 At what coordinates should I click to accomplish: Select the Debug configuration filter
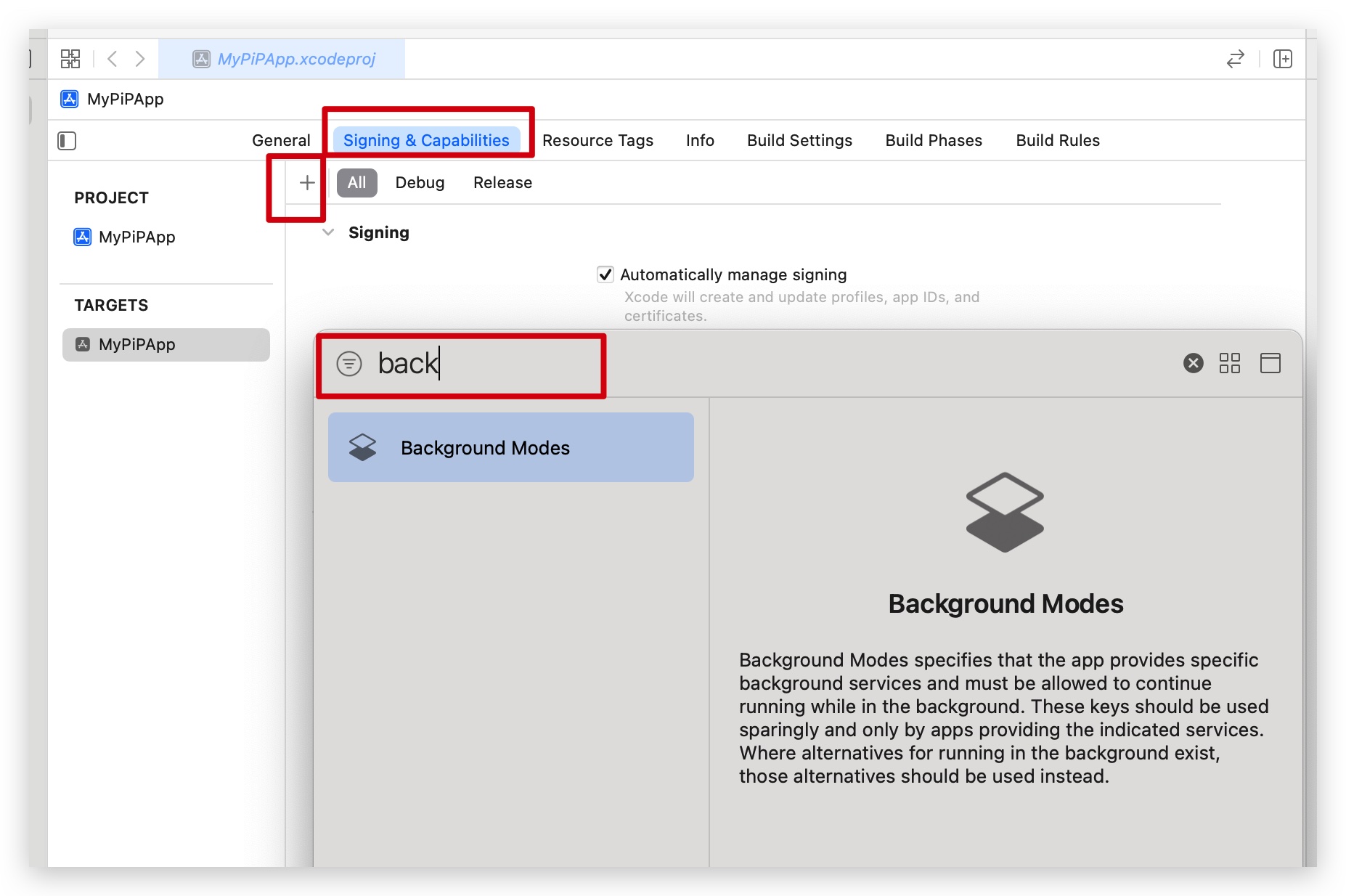point(420,183)
